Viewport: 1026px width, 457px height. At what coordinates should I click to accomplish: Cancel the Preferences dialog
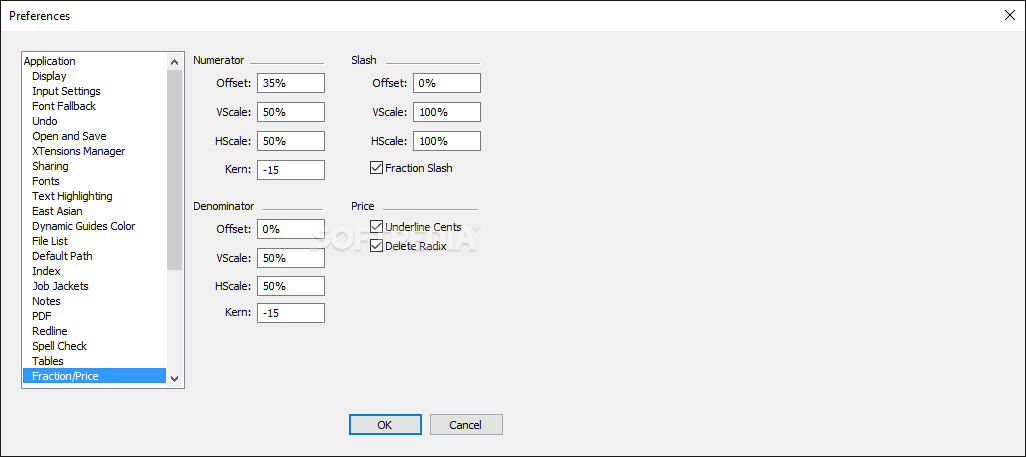coord(466,424)
